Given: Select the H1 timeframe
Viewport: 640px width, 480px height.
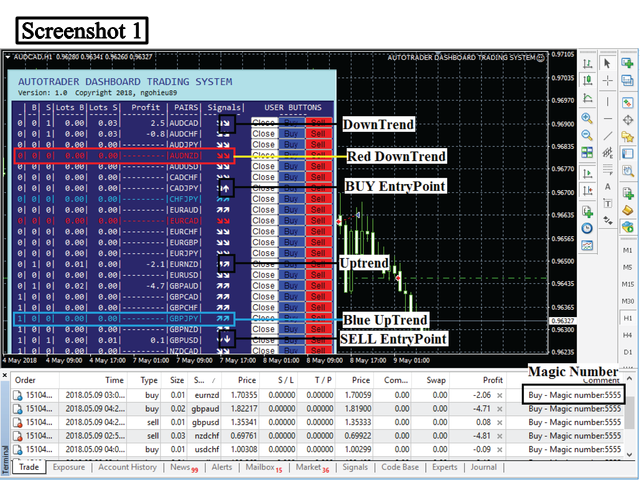Looking at the screenshot, I should 627,318.
